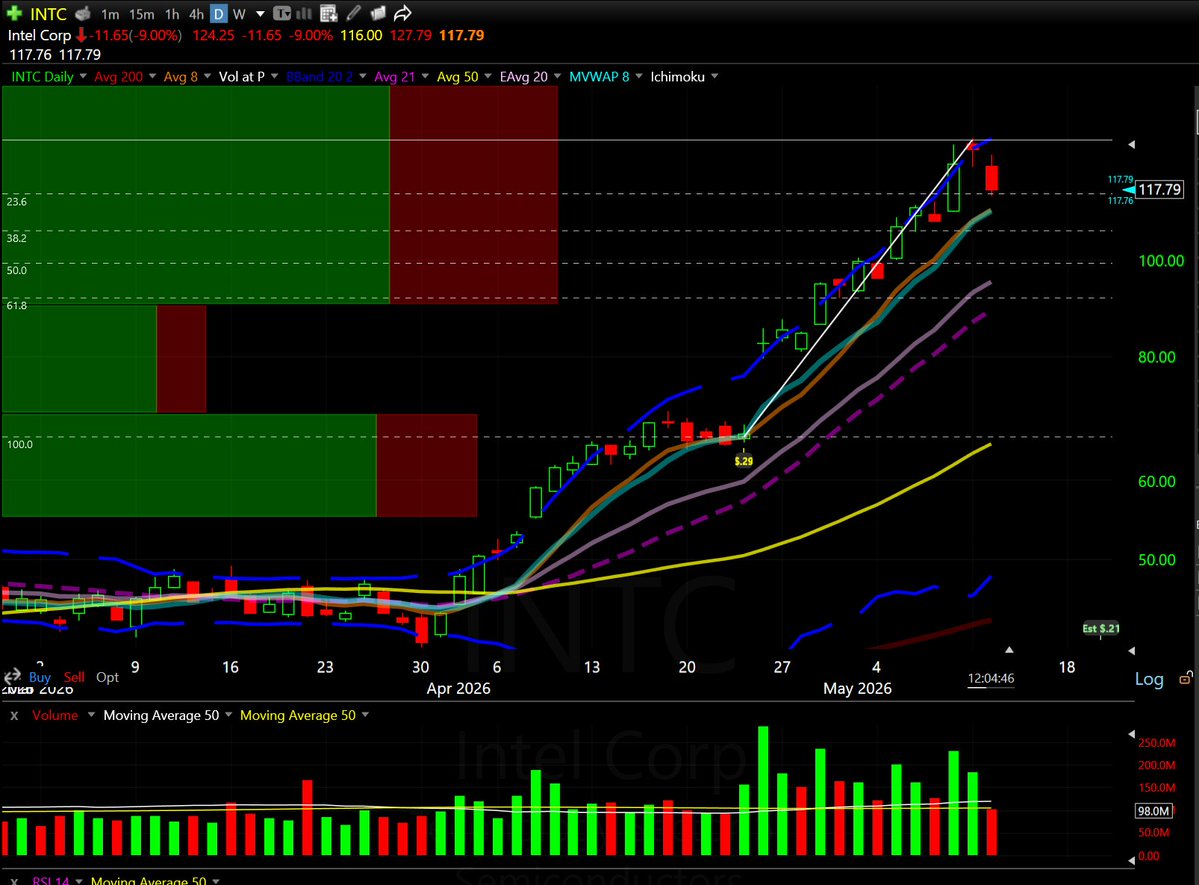Click the share arrow icon
The image size is (1199, 885).
click(402, 13)
